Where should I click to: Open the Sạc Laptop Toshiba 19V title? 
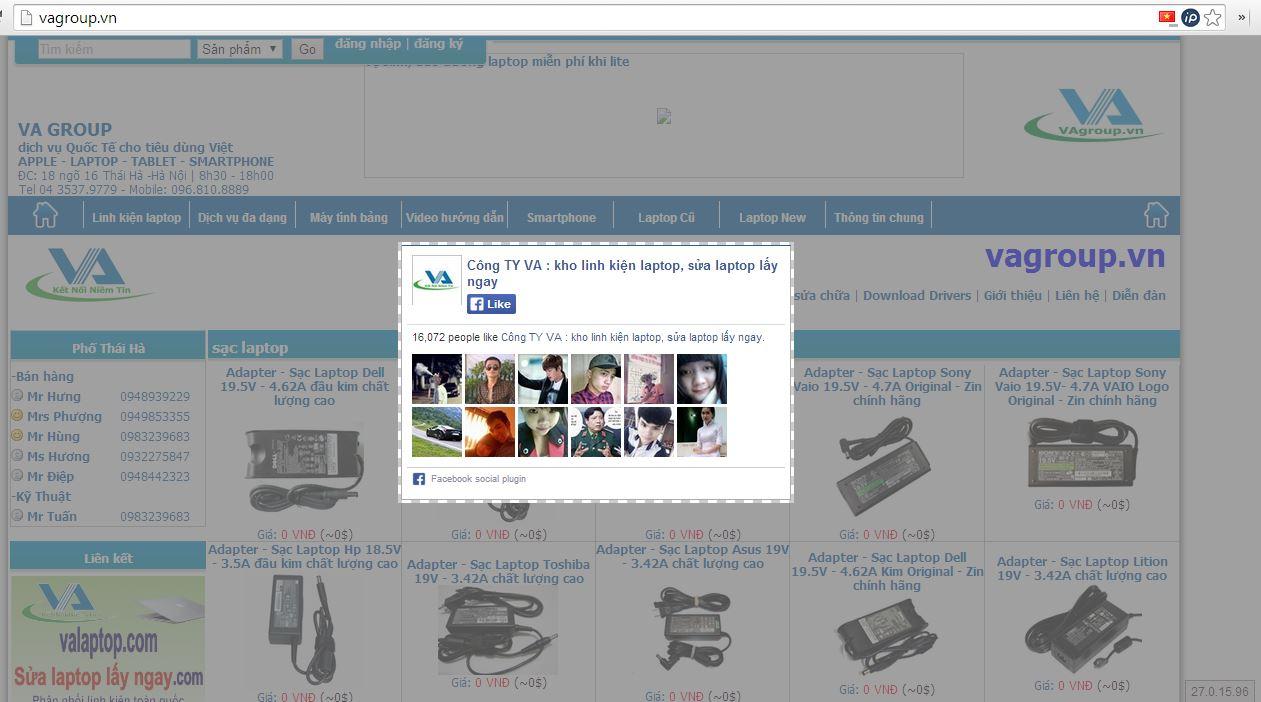pyautogui.click(x=498, y=571)
